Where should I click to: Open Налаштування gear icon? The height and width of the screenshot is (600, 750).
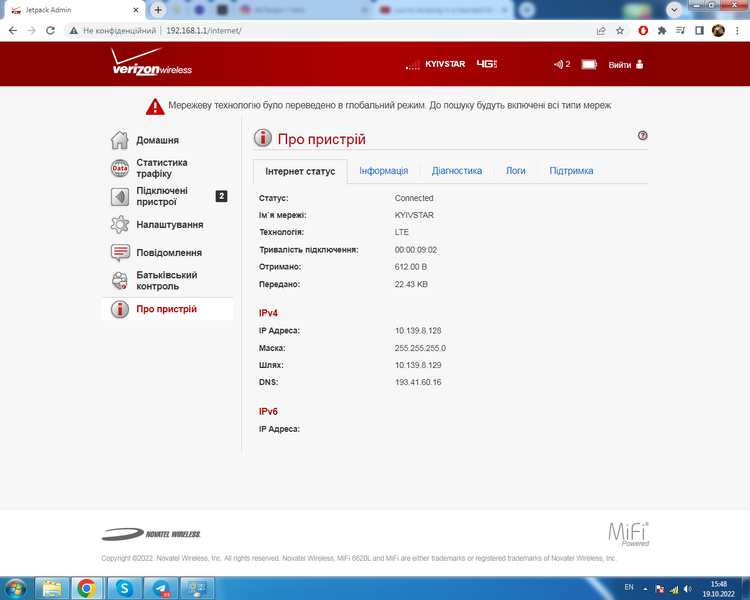(x=120, y=224)
